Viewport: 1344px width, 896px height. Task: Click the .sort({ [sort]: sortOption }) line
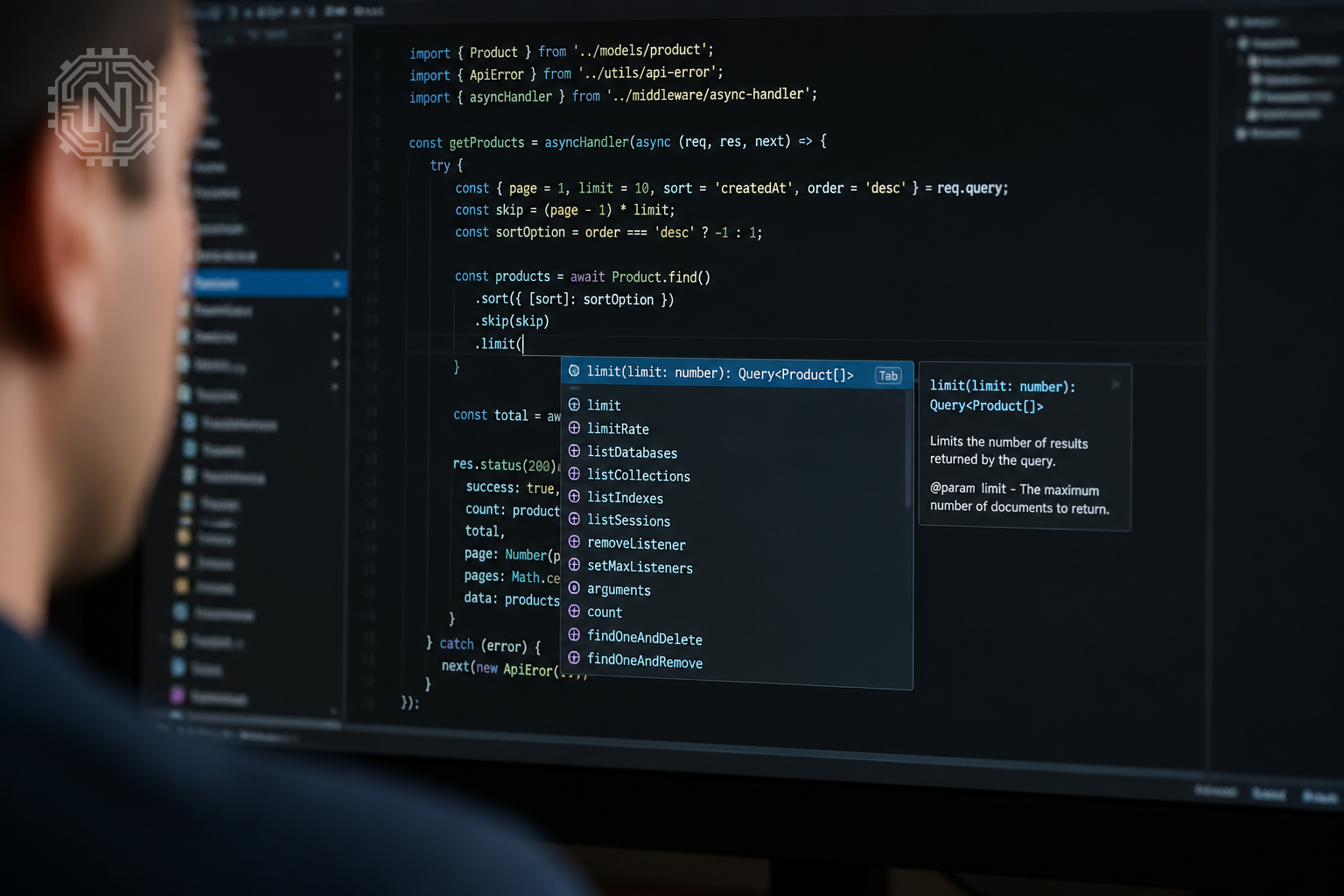[574, 299]
